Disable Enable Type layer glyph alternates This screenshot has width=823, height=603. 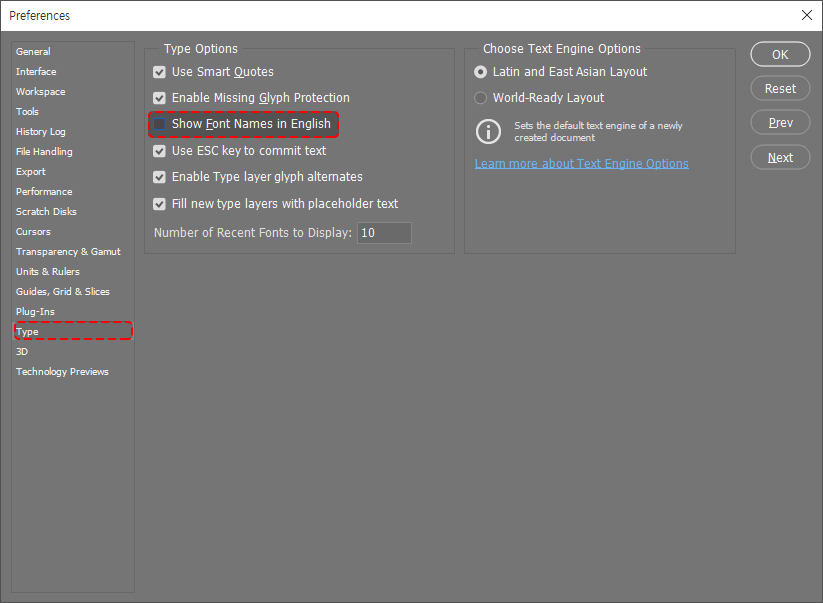159,177
